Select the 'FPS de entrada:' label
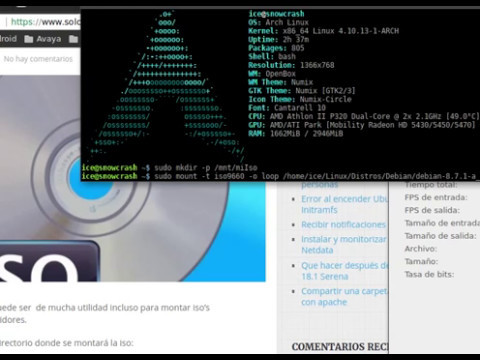480x360 pixels. (x=436, y=197)
